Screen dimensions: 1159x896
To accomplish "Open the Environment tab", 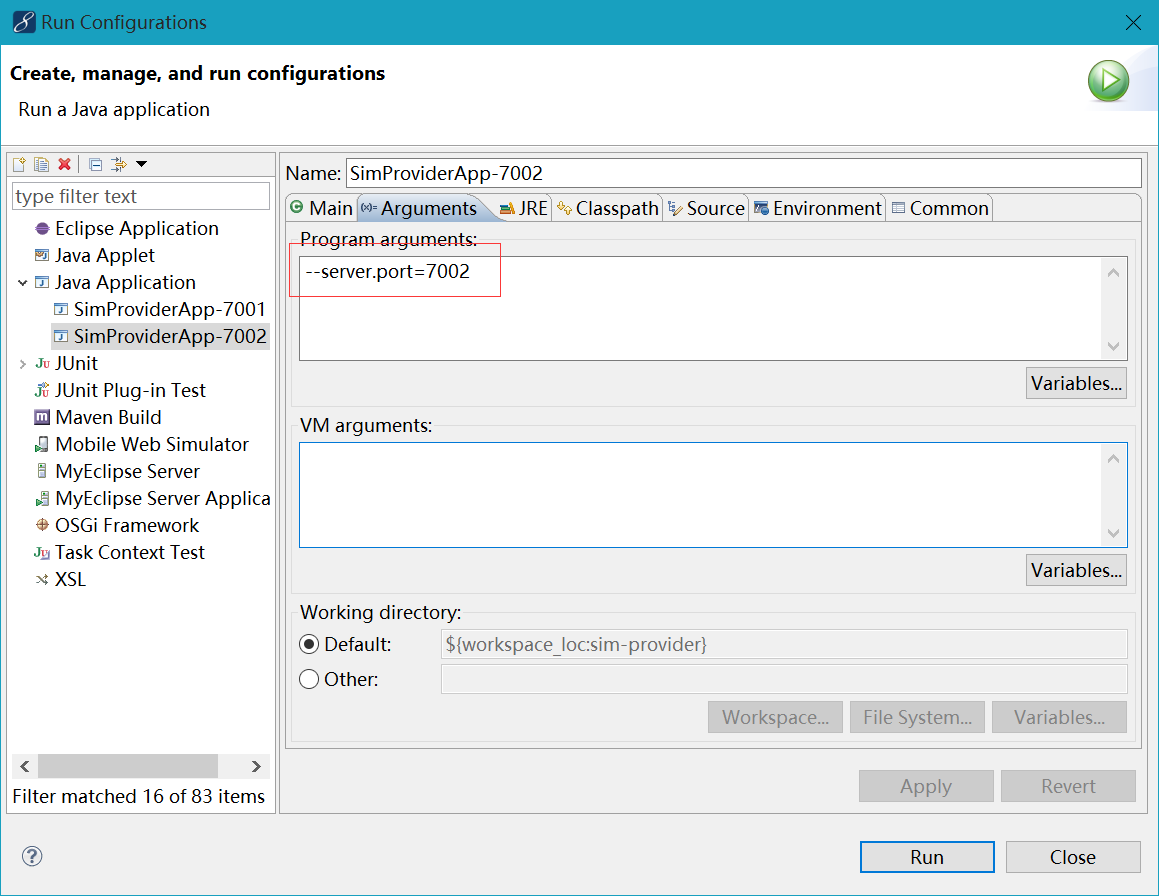I will (x=817, y=208).
